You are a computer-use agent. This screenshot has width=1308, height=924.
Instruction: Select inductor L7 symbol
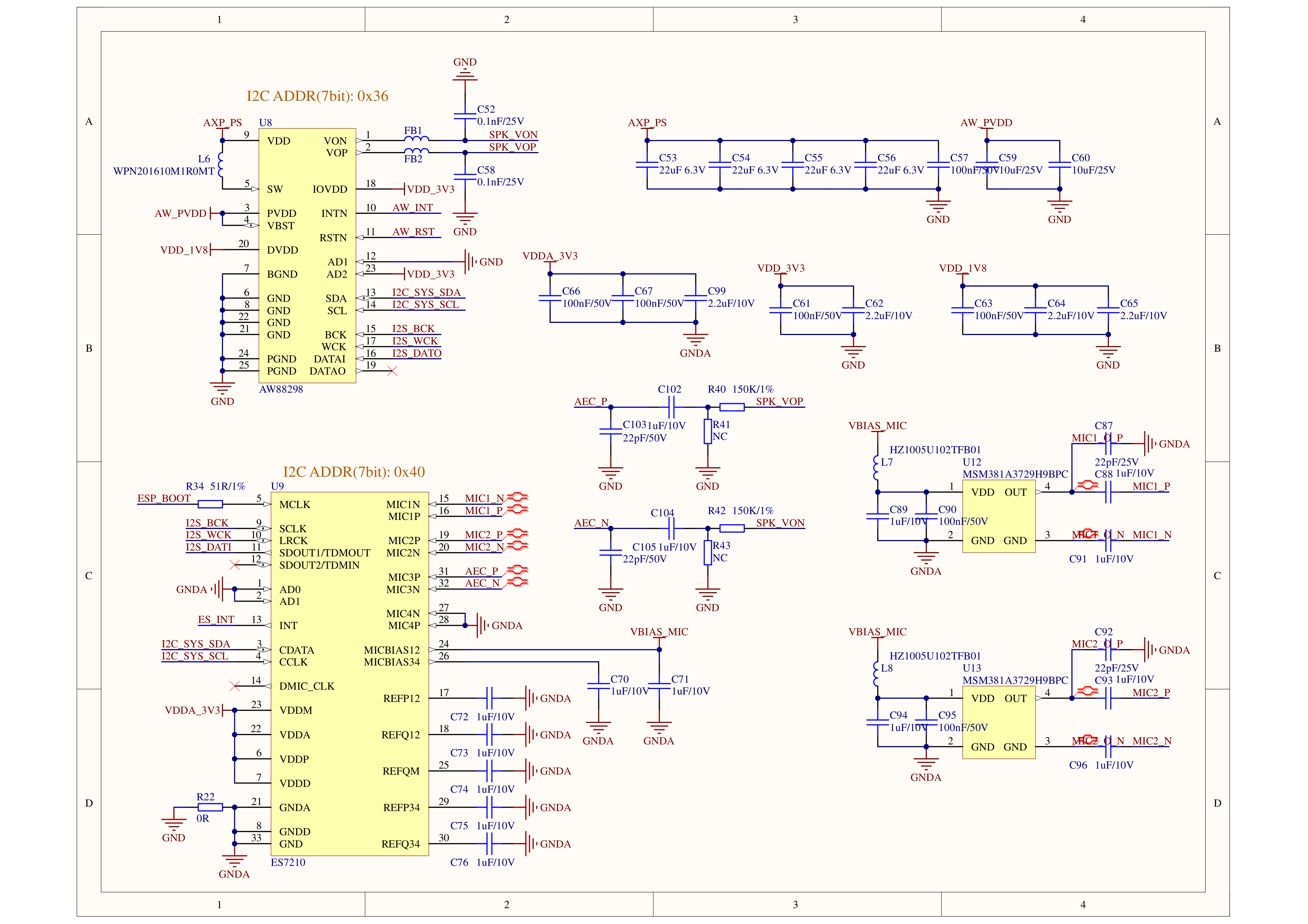coord(876,468)
